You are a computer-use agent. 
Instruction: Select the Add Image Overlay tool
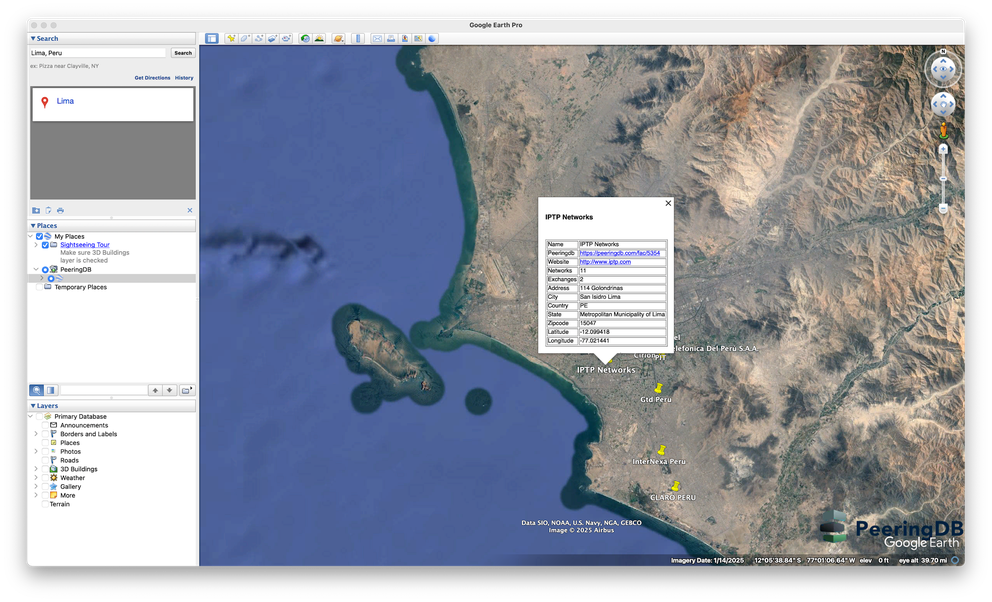click(272, 39)
